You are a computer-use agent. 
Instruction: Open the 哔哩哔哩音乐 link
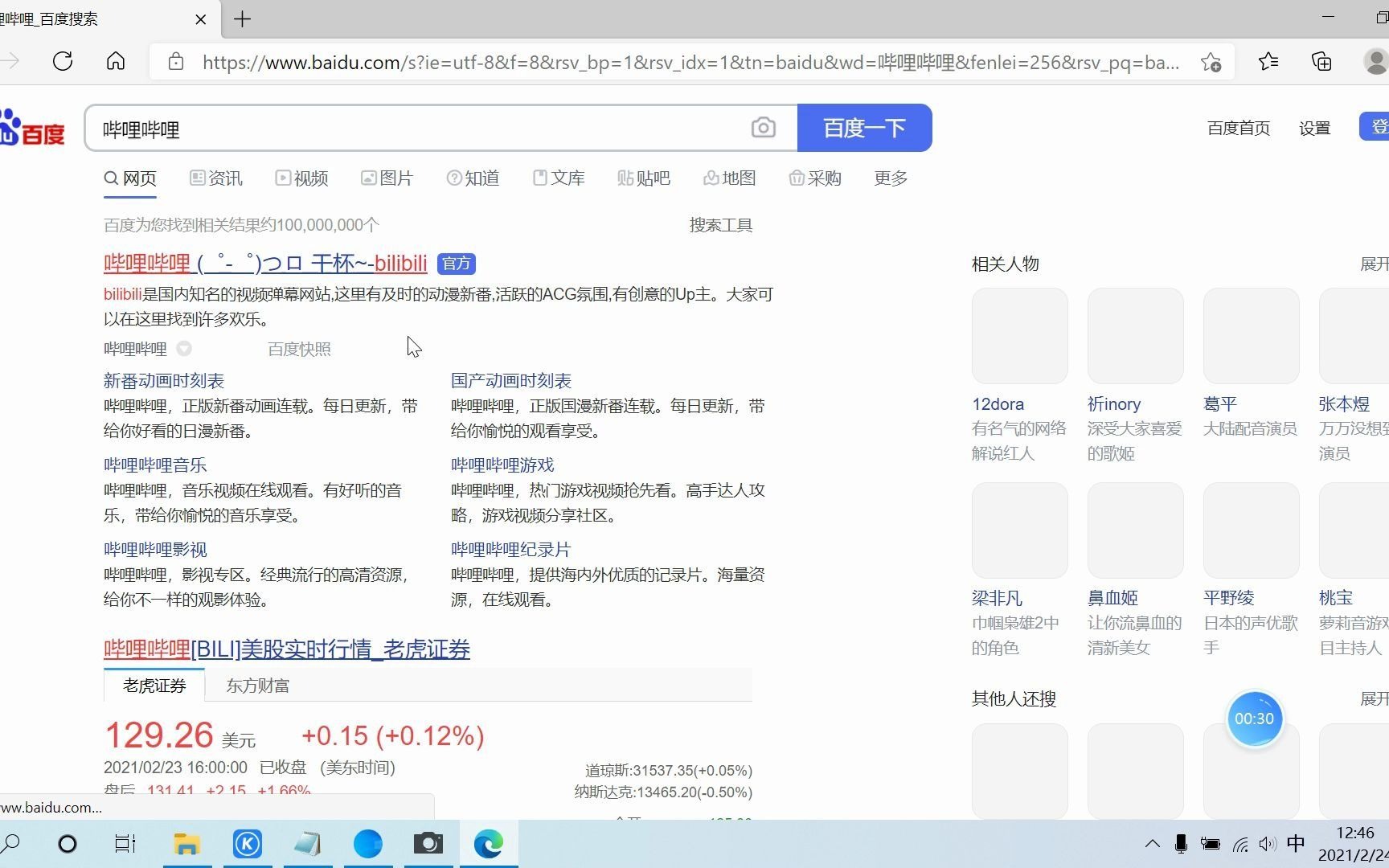[x=155, y=465]
